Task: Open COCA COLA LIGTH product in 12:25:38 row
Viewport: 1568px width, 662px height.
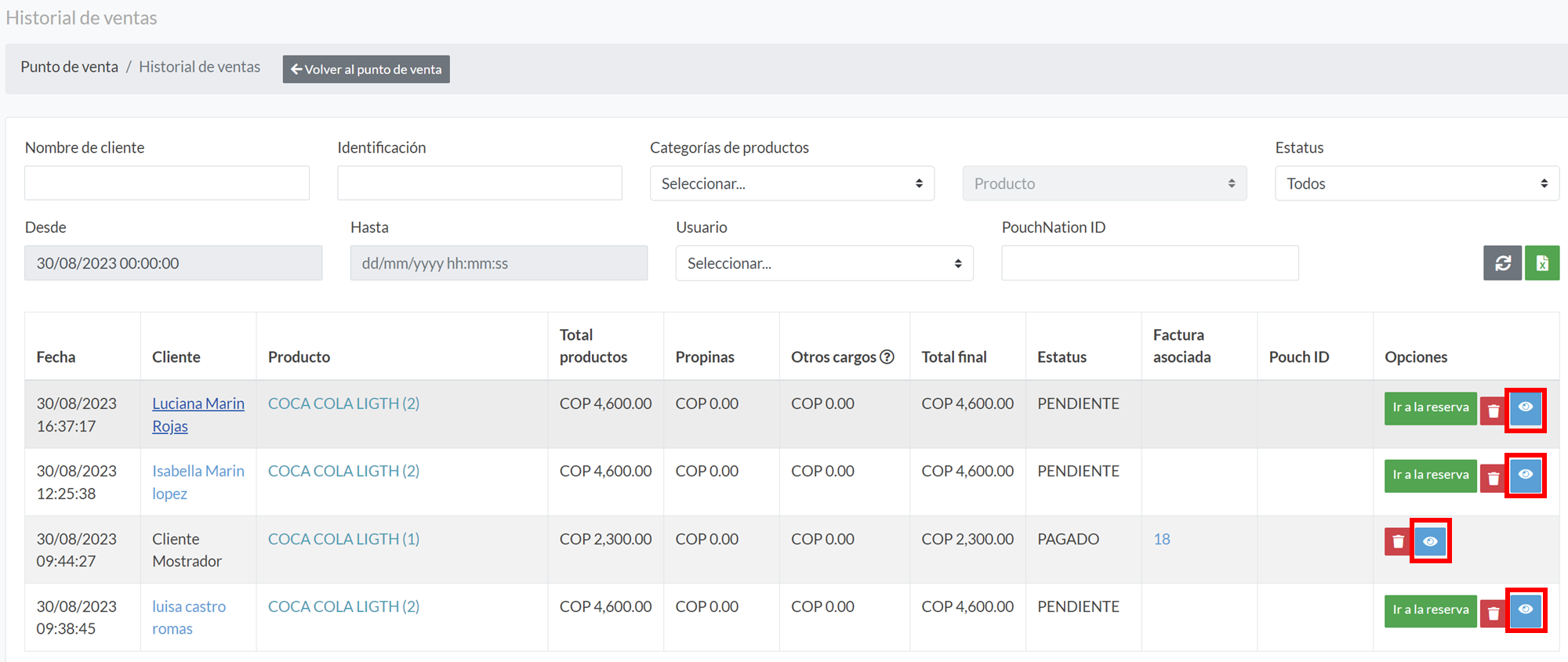Action: click(343, 471)
